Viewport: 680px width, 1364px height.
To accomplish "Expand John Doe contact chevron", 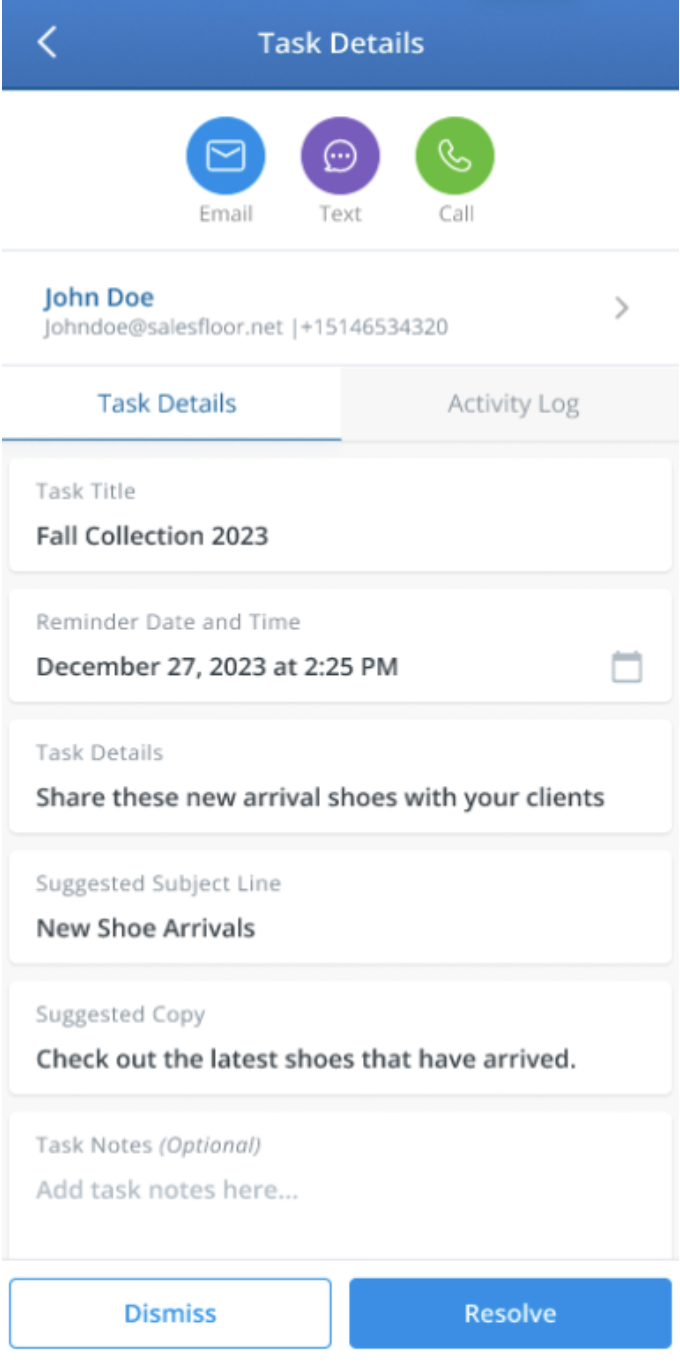I will tap(622, 308).
